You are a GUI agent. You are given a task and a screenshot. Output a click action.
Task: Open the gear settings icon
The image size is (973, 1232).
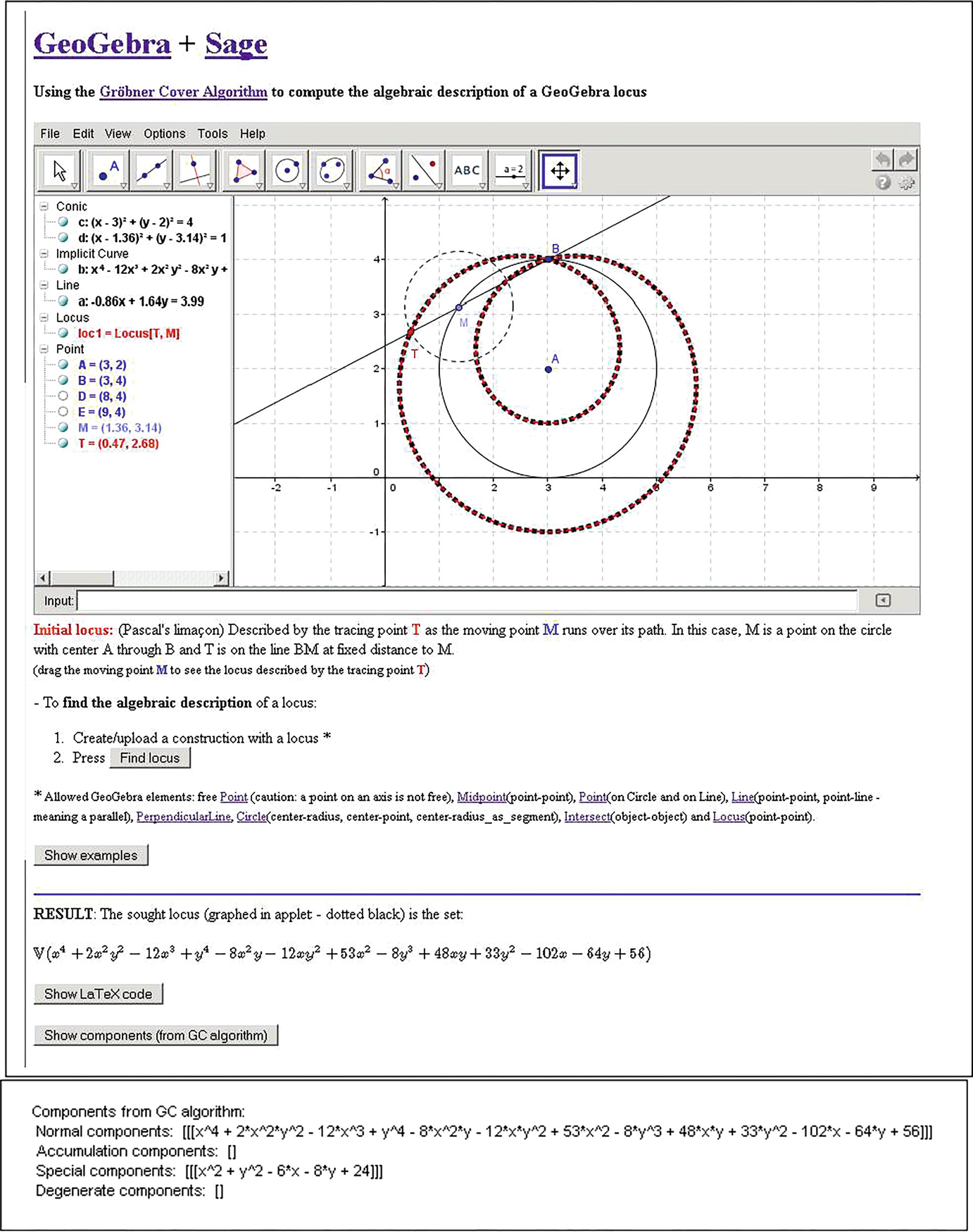pos(907,183)
